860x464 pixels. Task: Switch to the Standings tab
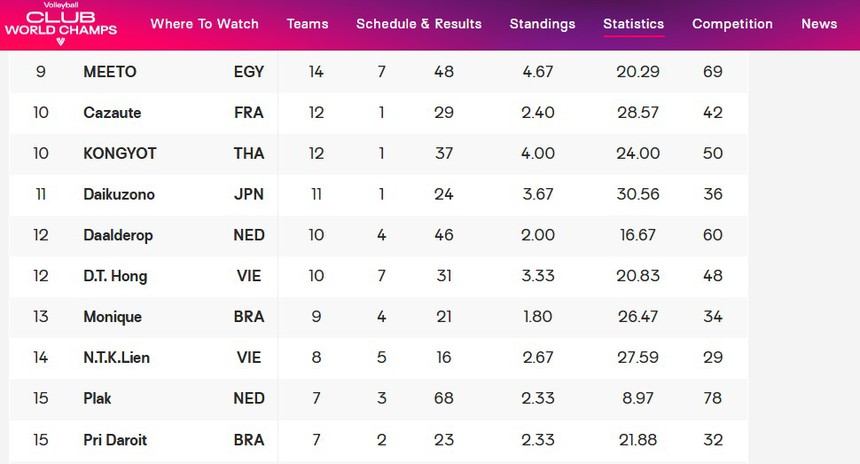pyautogui.click(x=542, y=24)
